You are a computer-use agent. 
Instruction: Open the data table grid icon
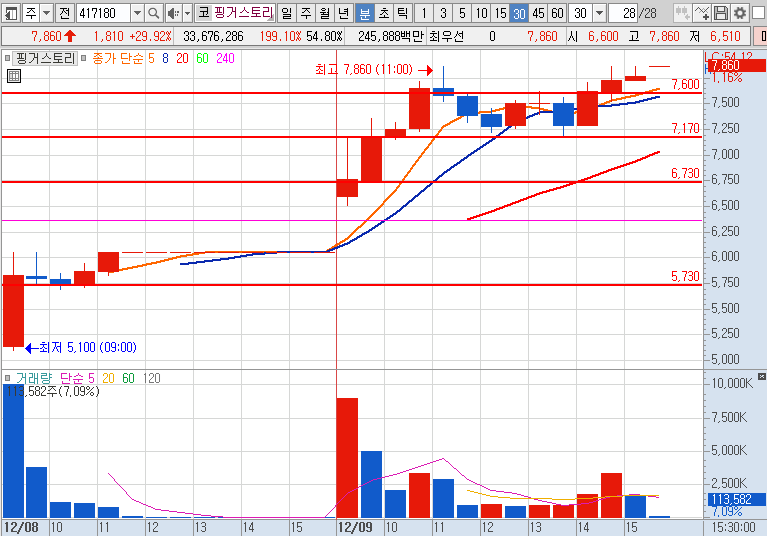coord(14,76)
